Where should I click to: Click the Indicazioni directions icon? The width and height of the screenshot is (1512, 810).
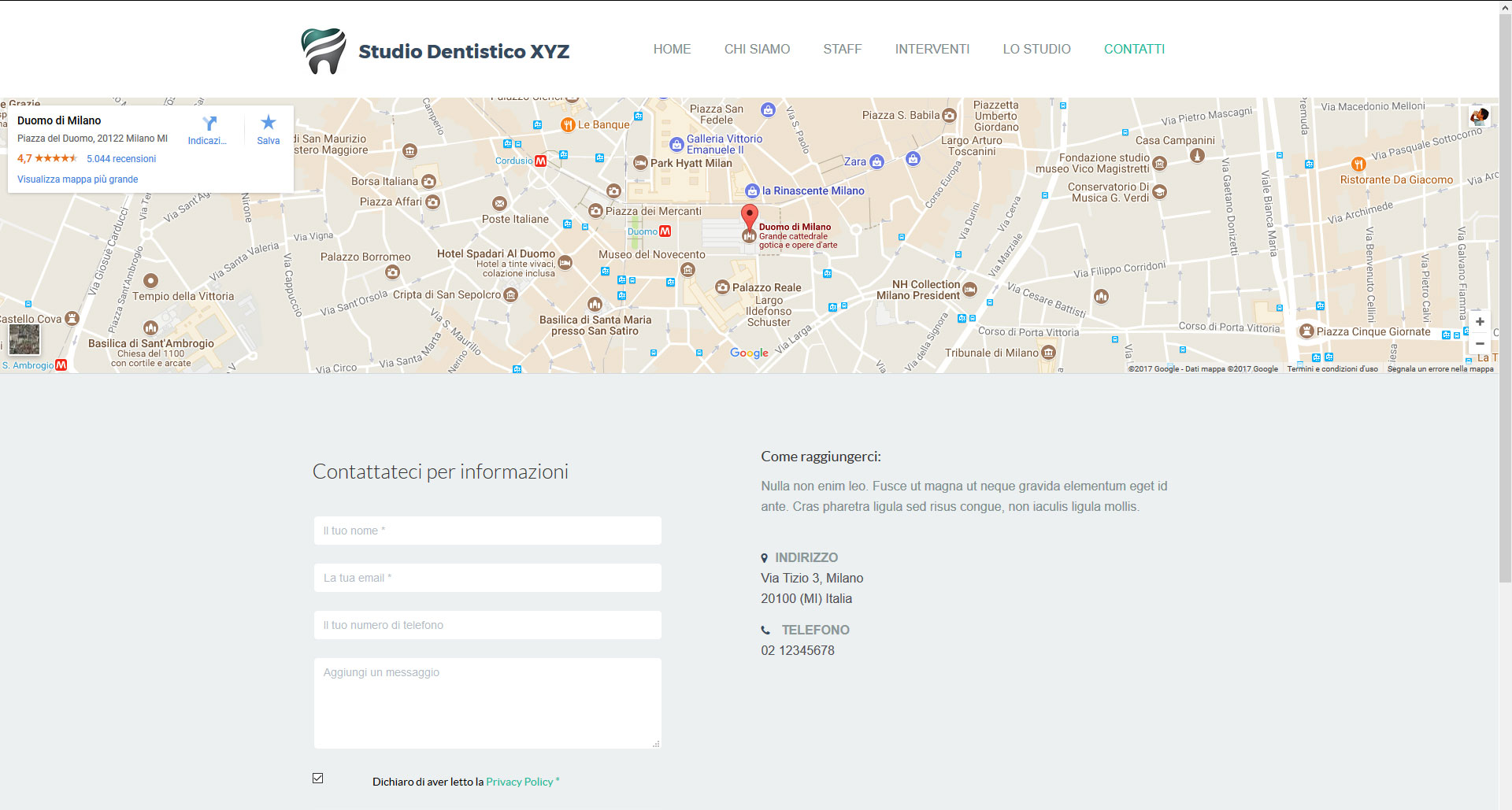point(209,124)
